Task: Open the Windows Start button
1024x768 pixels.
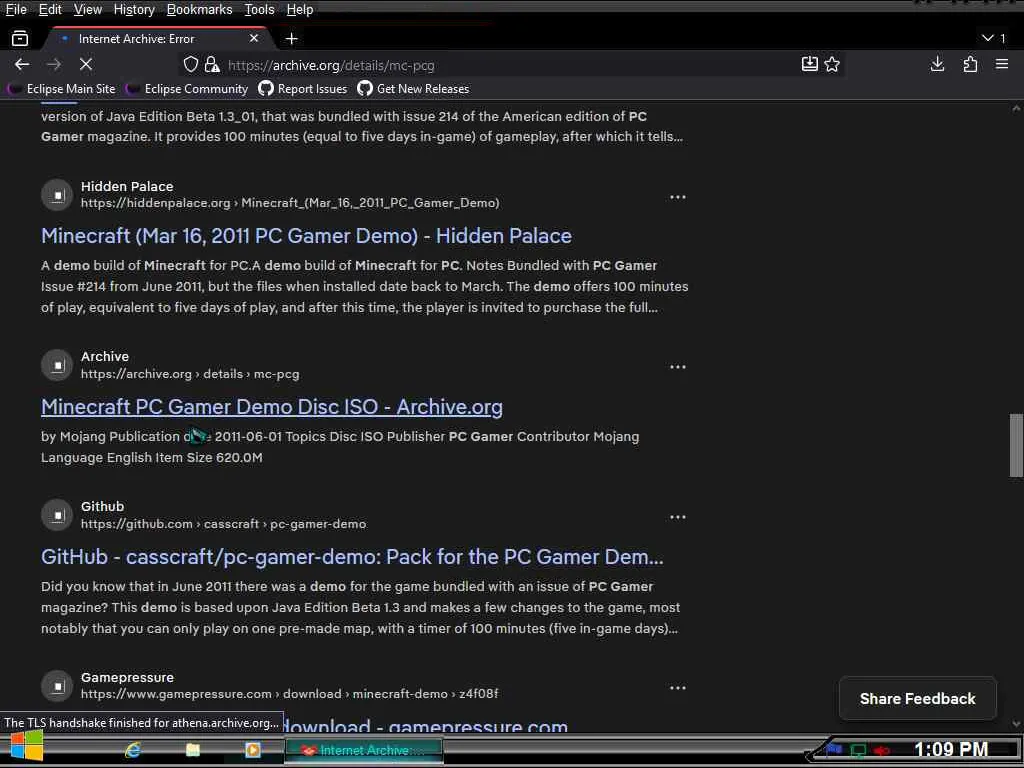Action: point(27,748)
